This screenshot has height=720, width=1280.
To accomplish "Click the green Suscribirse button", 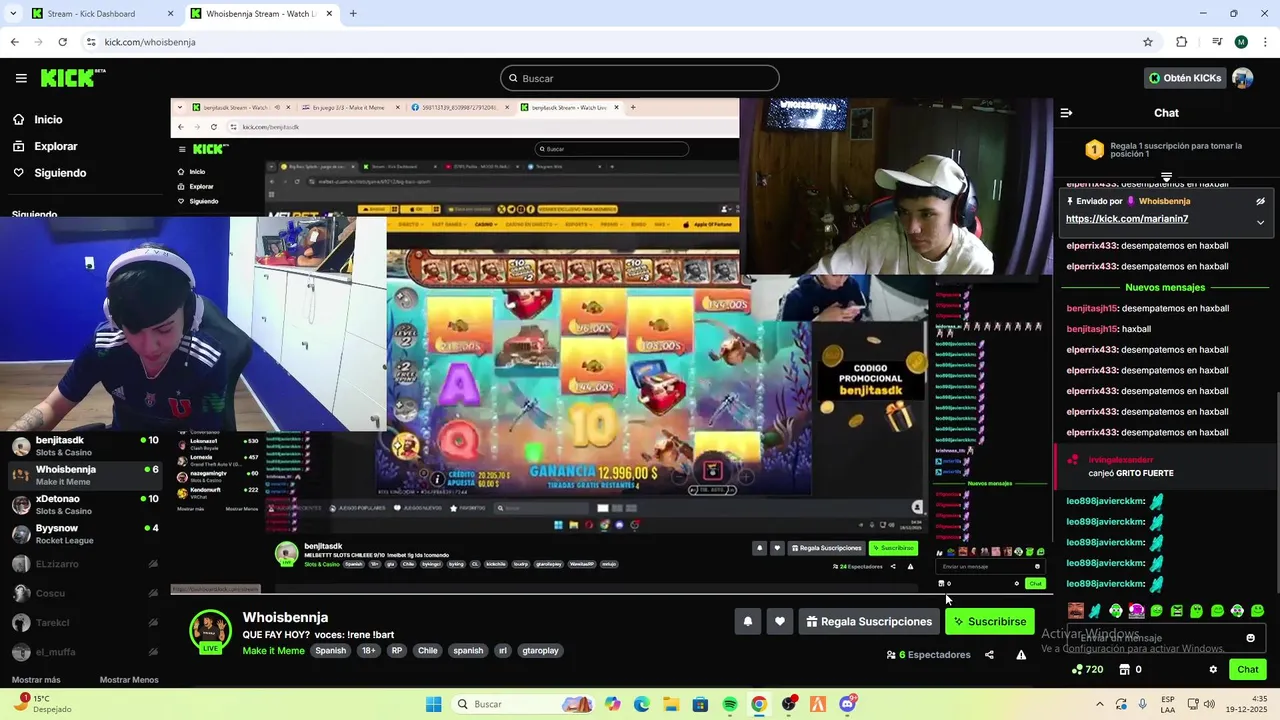I will (x=990, y=622).
